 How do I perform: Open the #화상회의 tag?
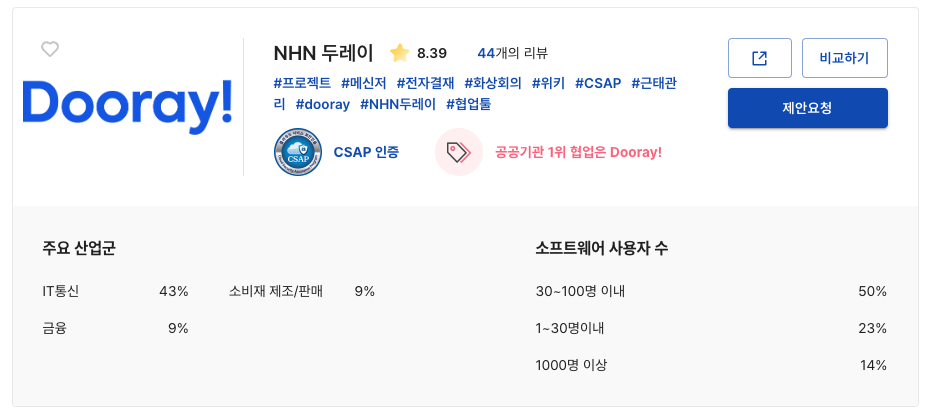pos(493,82)
